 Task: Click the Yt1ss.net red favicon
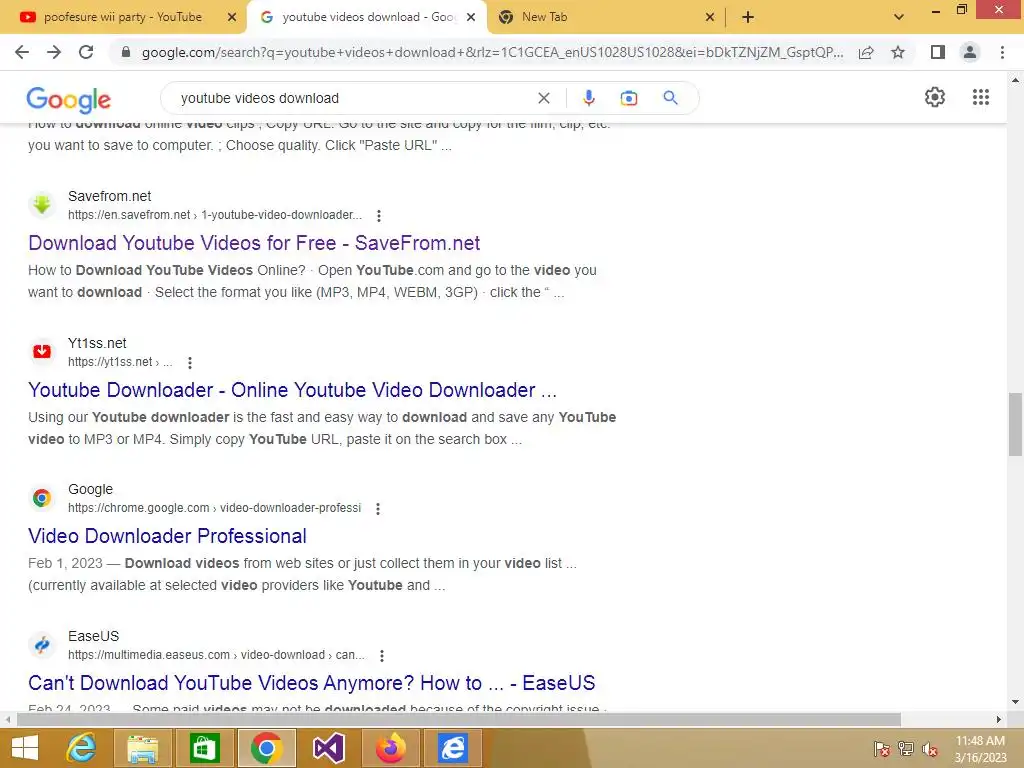[42, 352]
